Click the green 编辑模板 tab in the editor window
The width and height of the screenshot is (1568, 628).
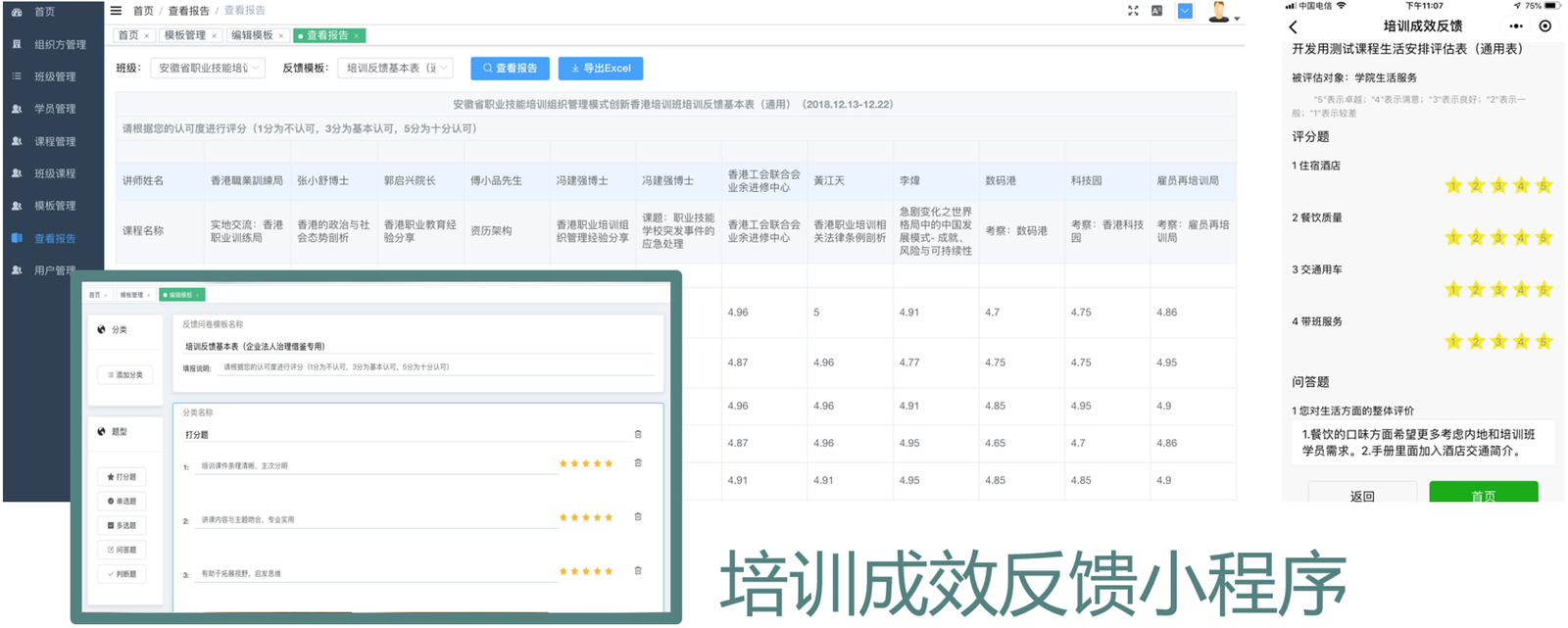(x=181, y=295)
